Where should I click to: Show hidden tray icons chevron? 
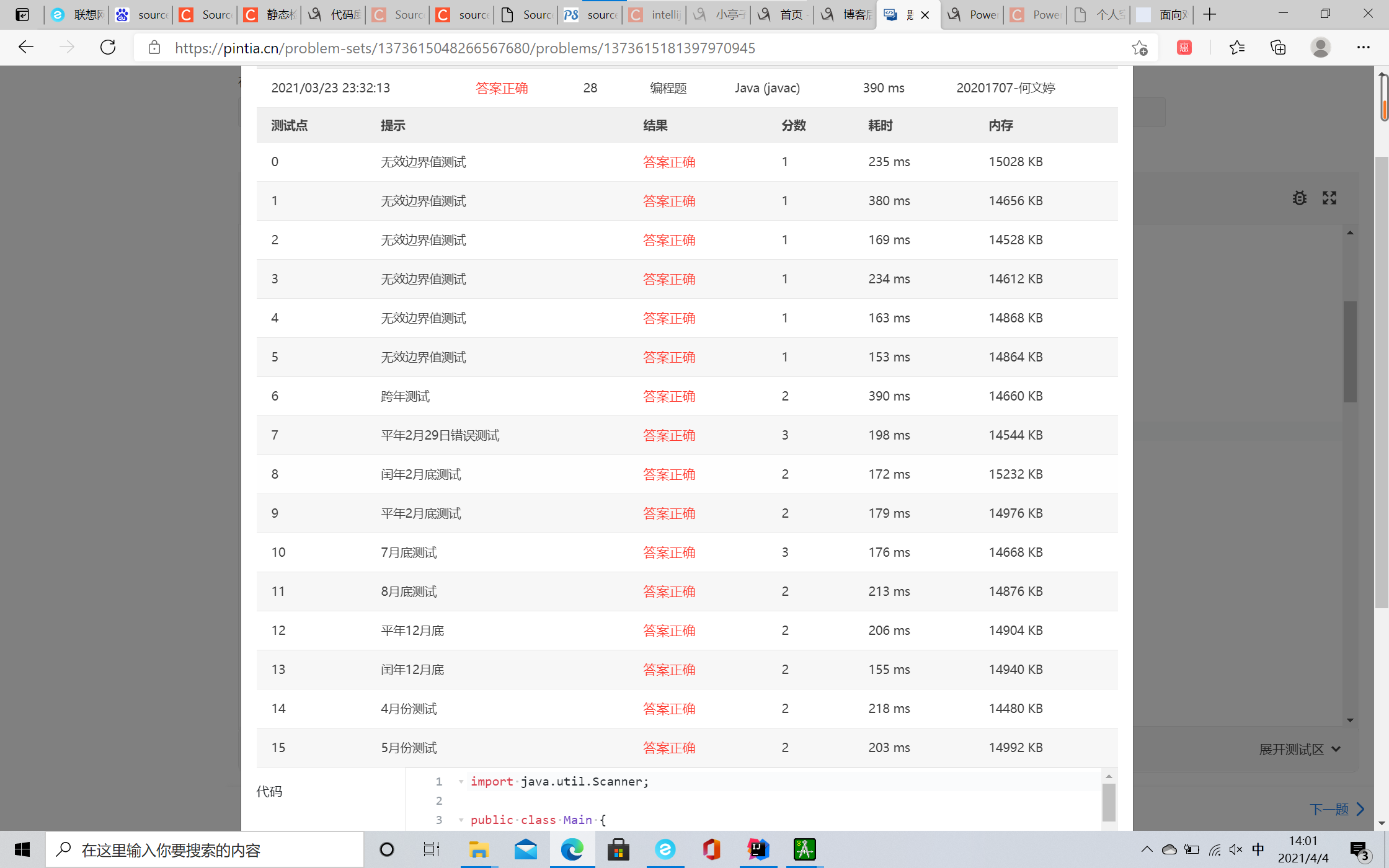[x=1147, y=849]
